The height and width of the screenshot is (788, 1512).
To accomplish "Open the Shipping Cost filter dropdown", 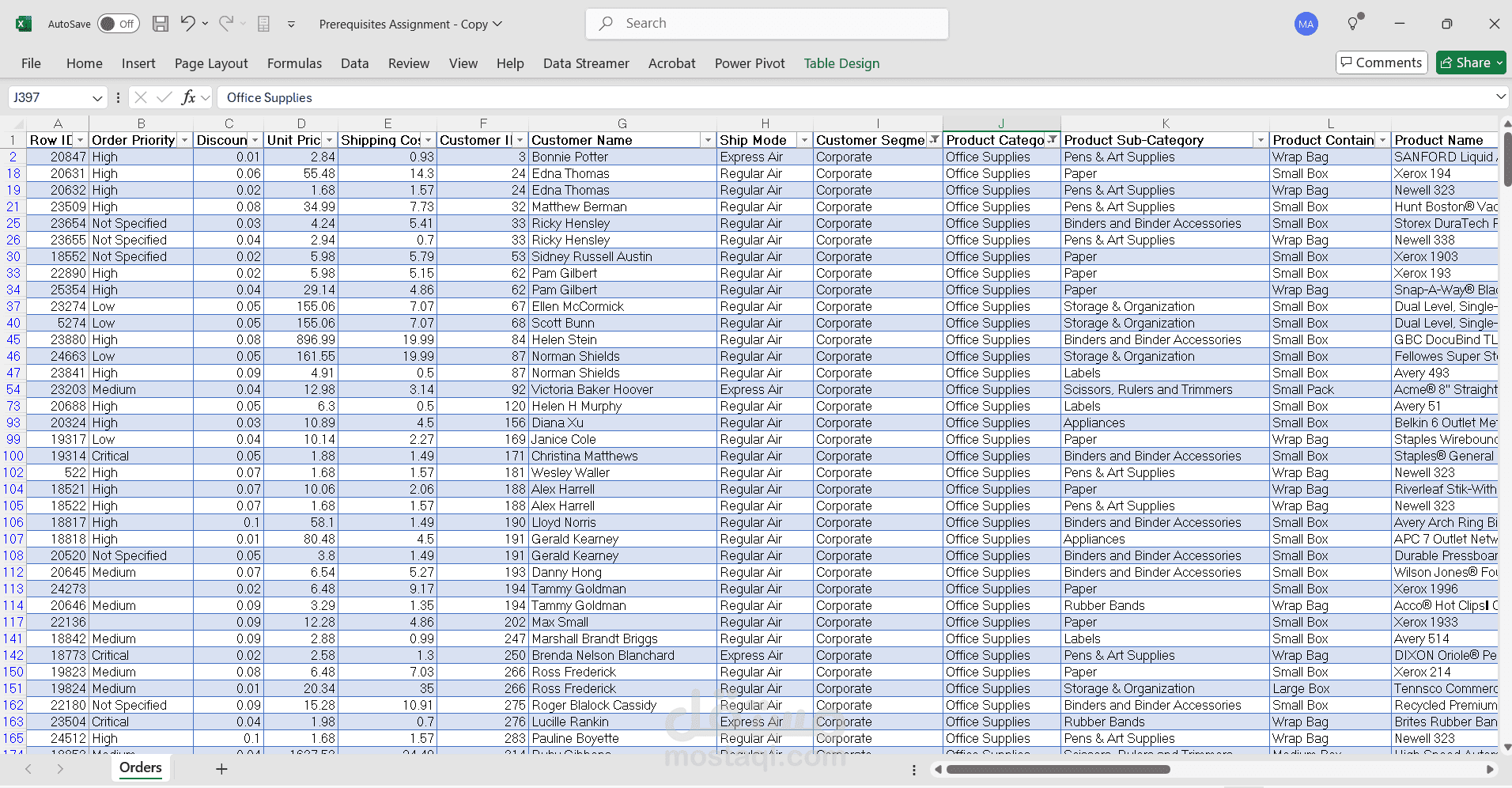I will [x=428, y=140].
